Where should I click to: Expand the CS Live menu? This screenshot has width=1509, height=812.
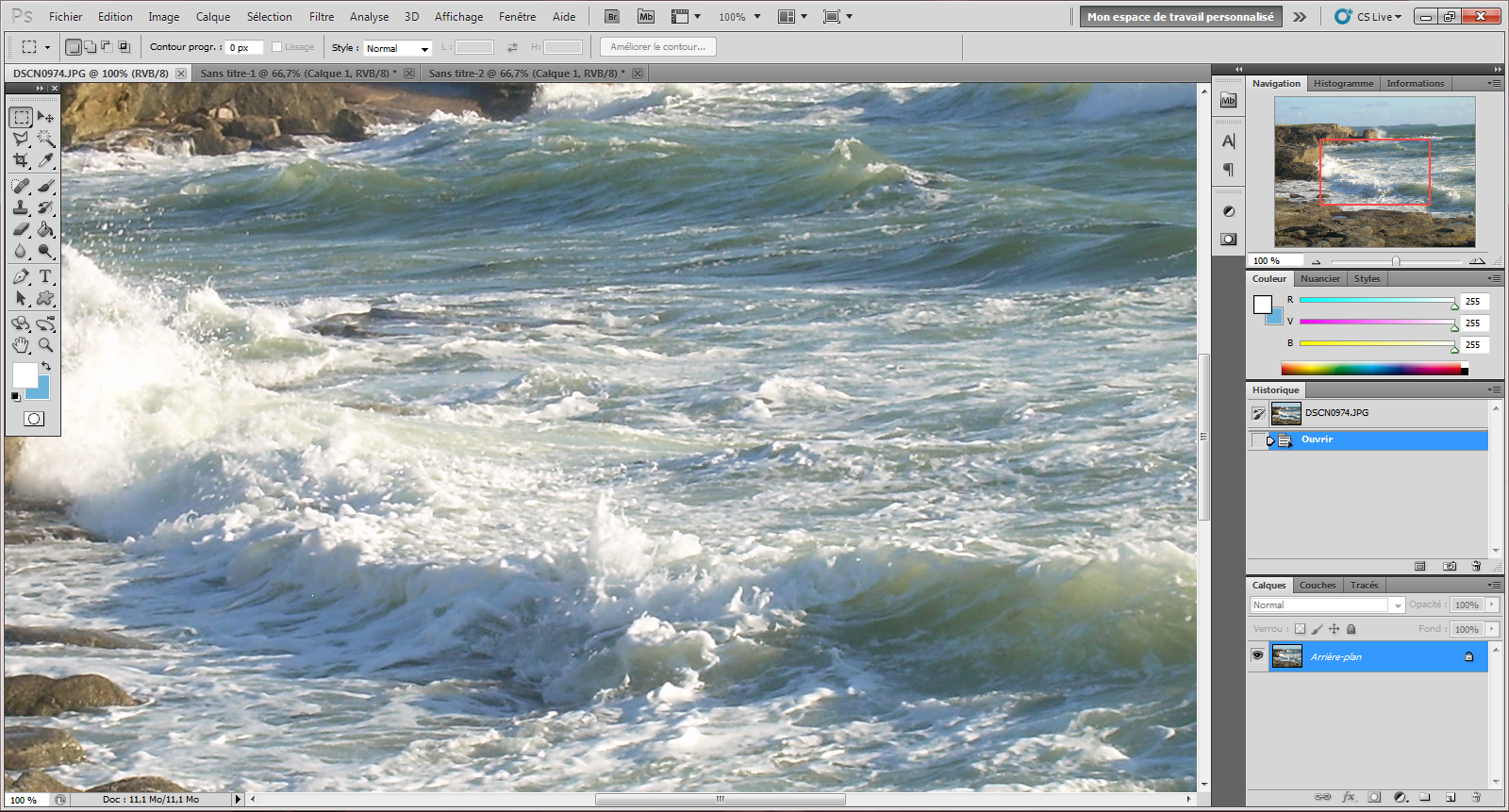[x=1368, y=17]
